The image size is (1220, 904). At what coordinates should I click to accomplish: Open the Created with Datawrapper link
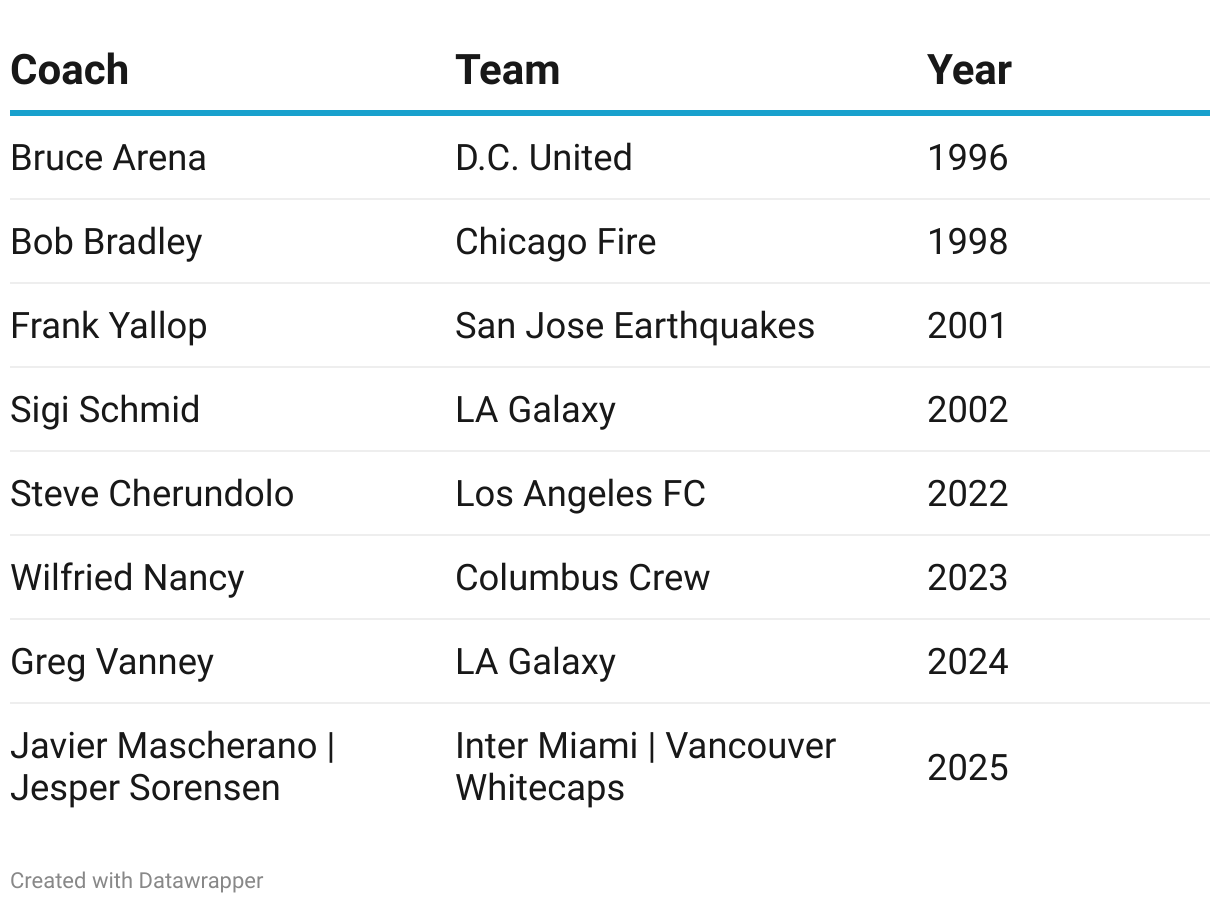[137, 881]
